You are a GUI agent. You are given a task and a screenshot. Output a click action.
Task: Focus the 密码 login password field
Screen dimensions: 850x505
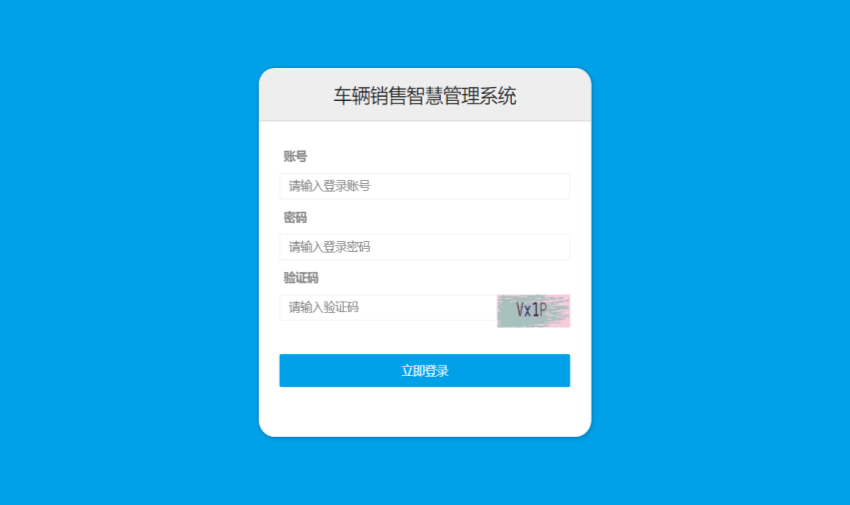coord(424,247)
